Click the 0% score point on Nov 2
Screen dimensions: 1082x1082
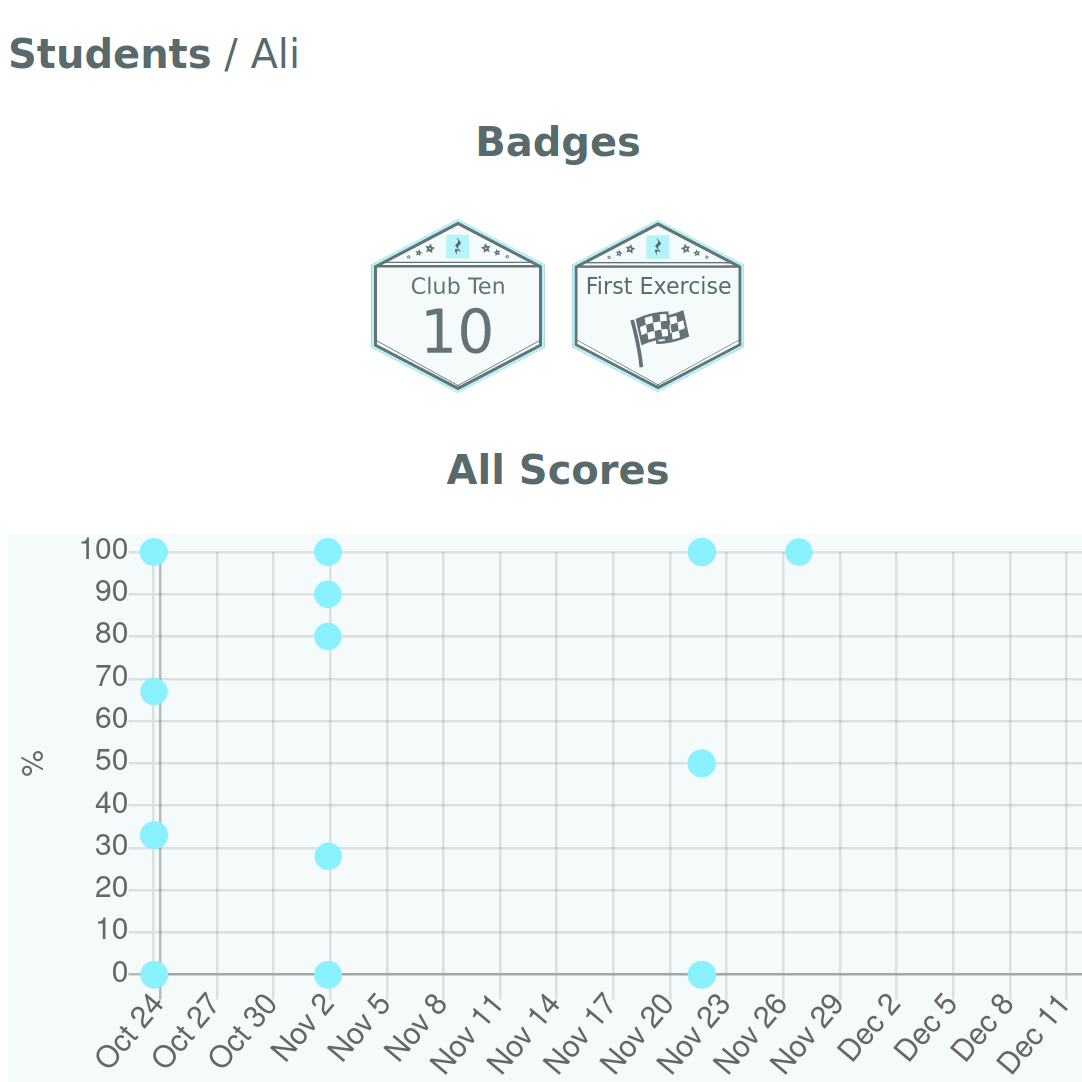tap(328, 973)
